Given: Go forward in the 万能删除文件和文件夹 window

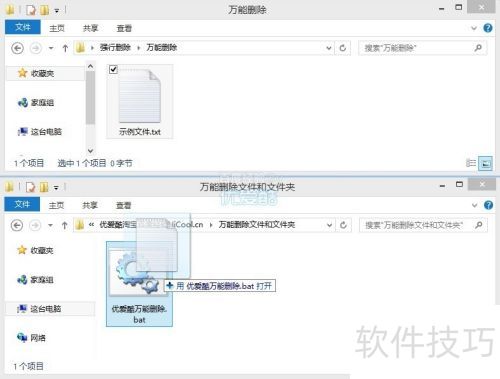Looking at the screenshot, I should tap(35, 225).
